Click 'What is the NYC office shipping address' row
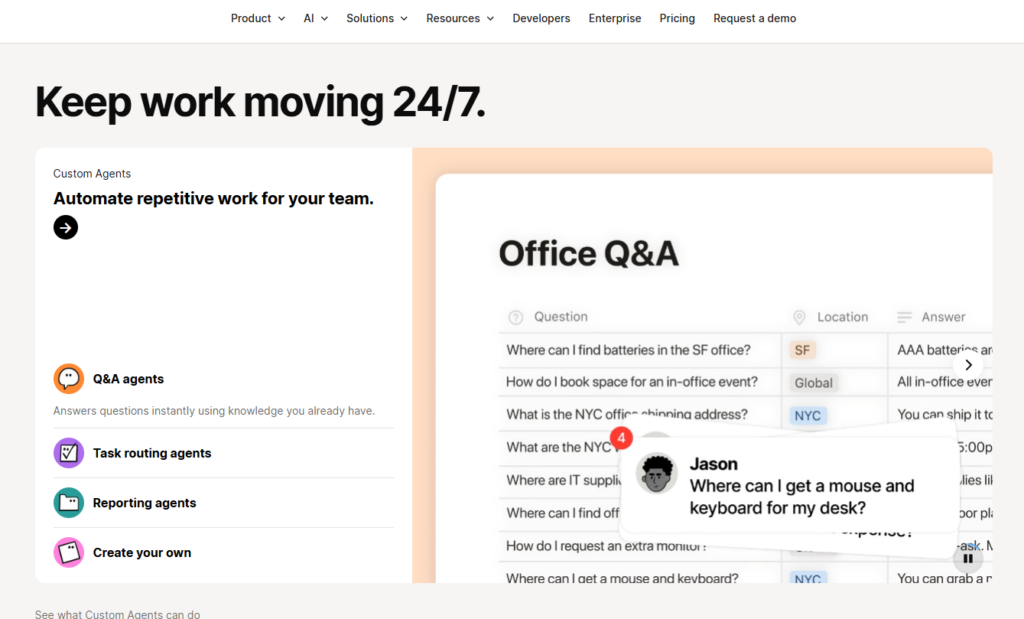Screen dimensions: 1024x619 (x=626, y=415)
